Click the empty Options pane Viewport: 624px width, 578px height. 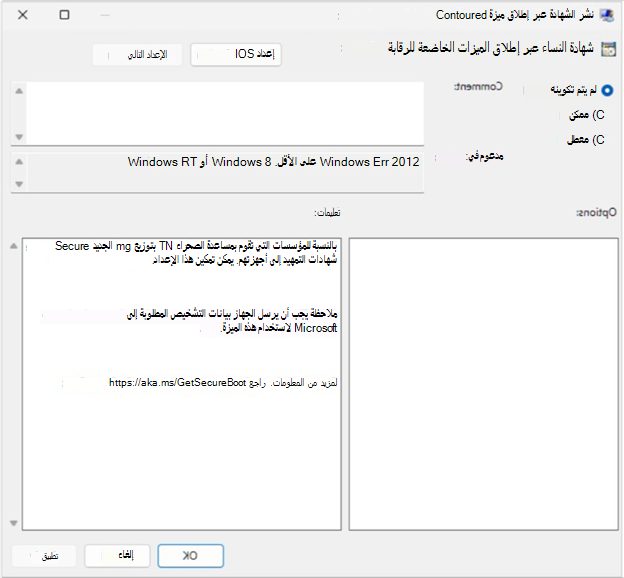(484, 384)
